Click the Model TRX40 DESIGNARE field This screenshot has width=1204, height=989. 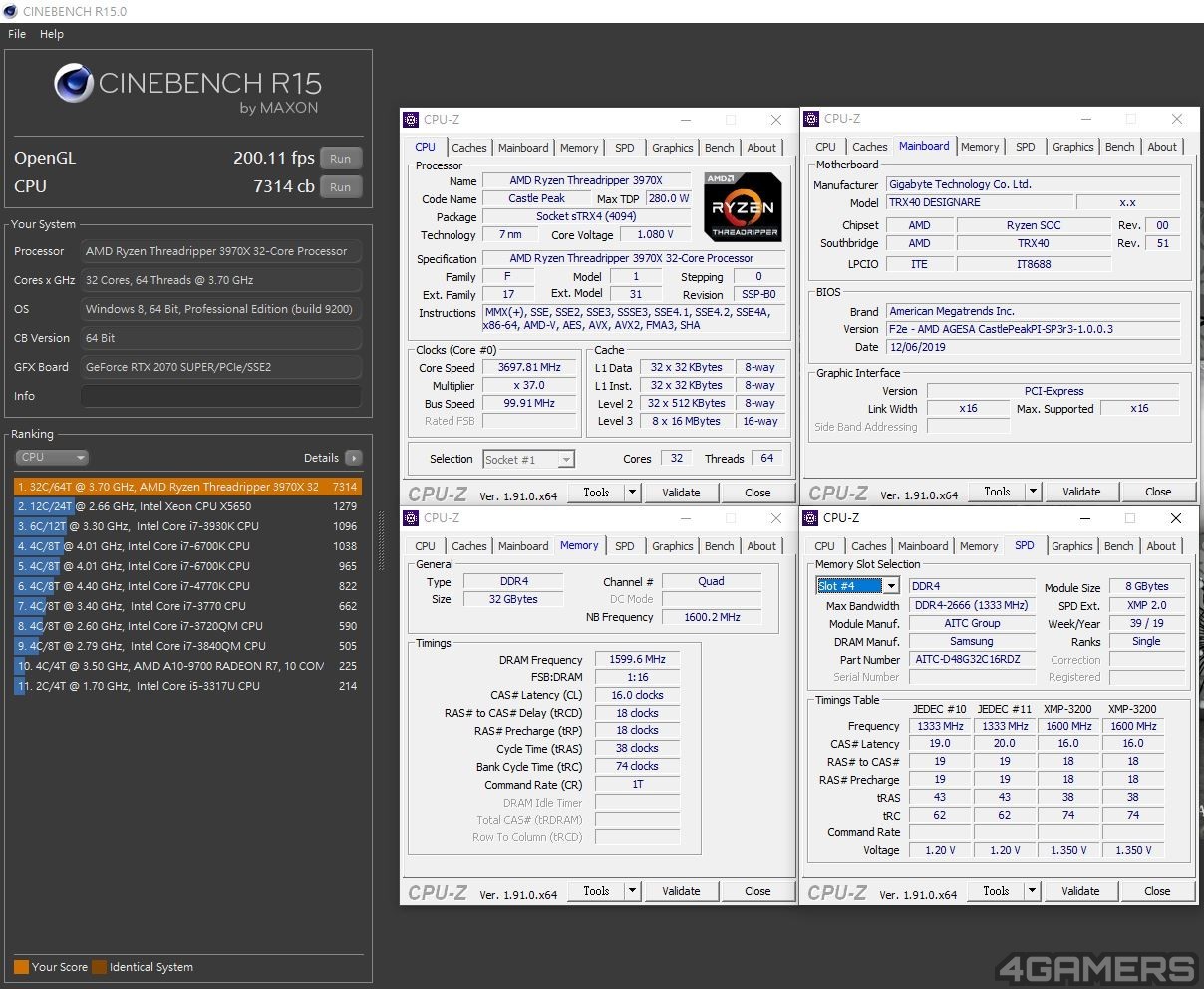point(978,202)
